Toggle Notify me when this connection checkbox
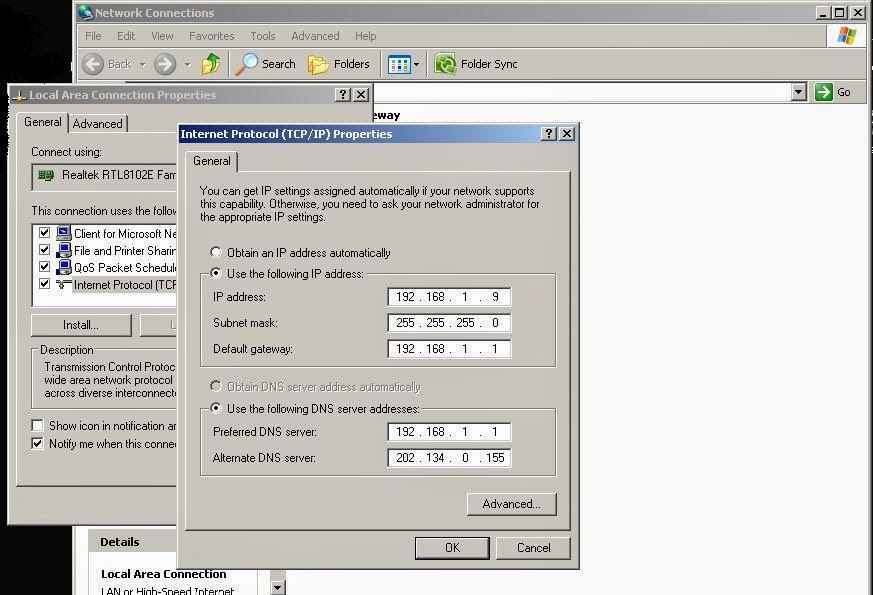 tap(37, 444)
